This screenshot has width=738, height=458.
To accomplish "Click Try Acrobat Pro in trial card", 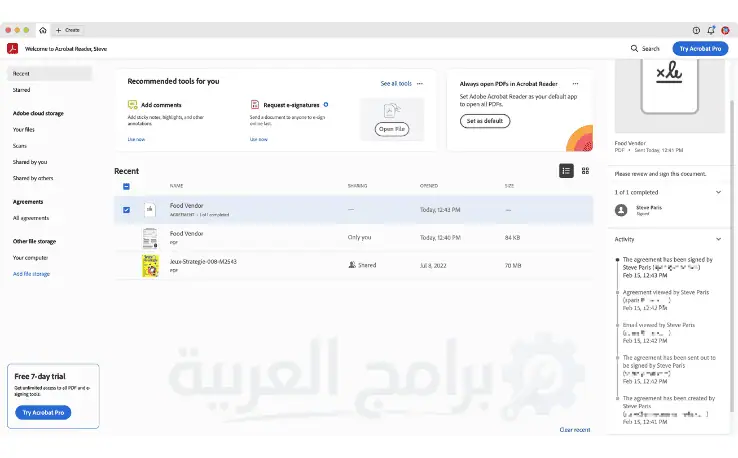I will [43, 412].
